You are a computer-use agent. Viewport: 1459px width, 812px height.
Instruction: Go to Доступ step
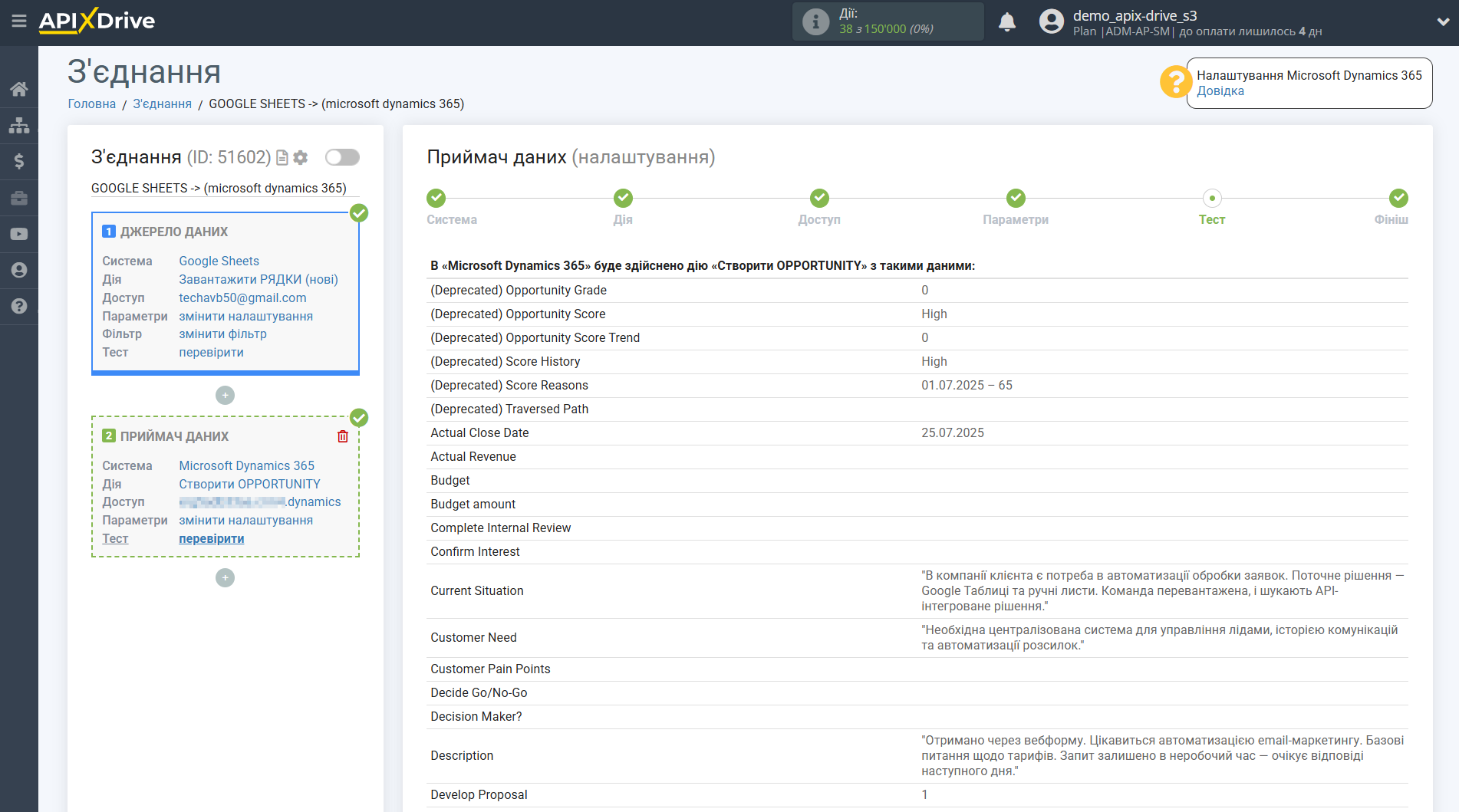[819, 198]
